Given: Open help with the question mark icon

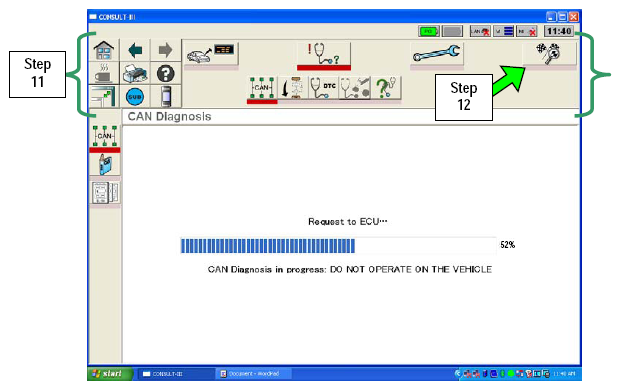Looking at the screenshot, I should pyautogui.click(x=166, y=73).
